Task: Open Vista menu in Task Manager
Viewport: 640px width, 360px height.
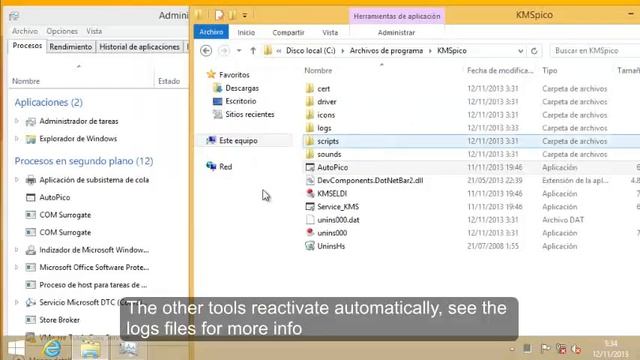Action: coord(94,31)
